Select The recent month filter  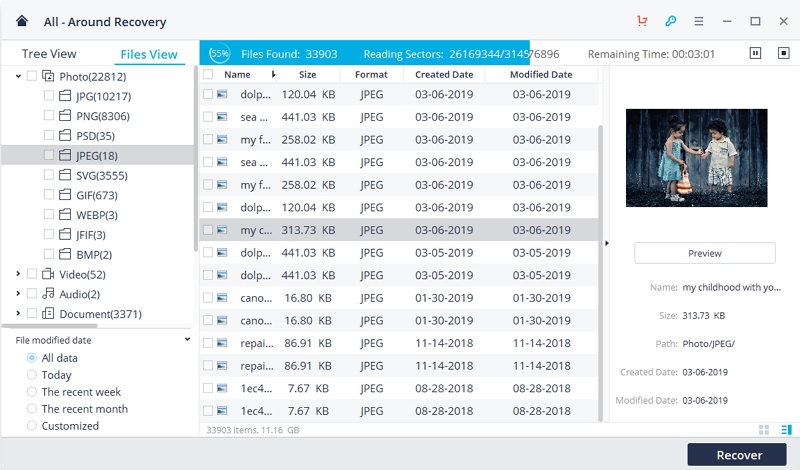32,409
